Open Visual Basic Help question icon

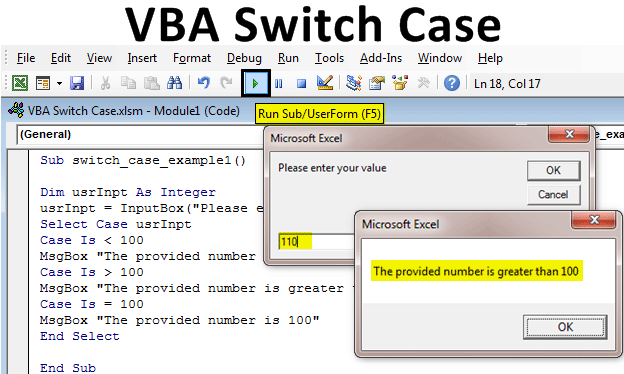[452, 83]
